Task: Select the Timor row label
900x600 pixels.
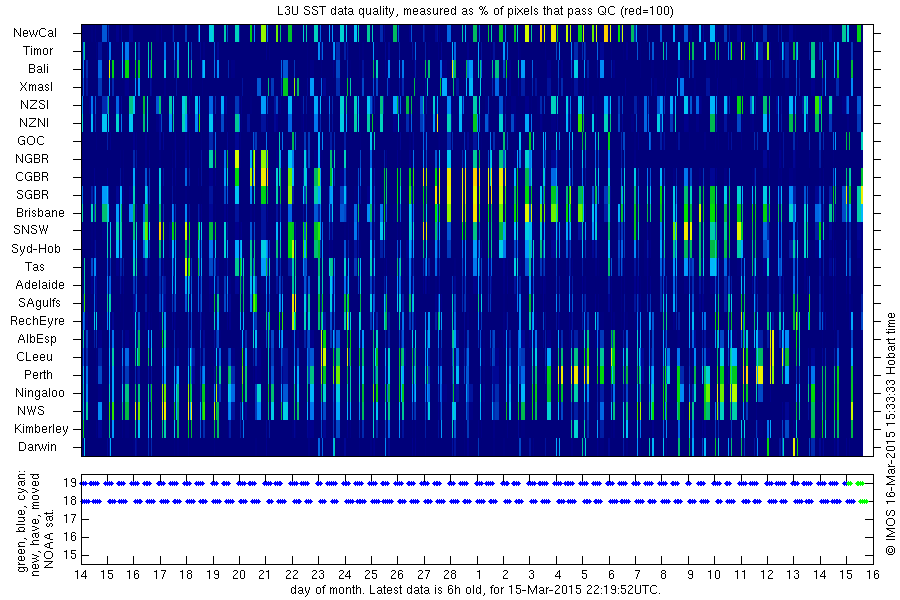Action: [x=38, y=51]
